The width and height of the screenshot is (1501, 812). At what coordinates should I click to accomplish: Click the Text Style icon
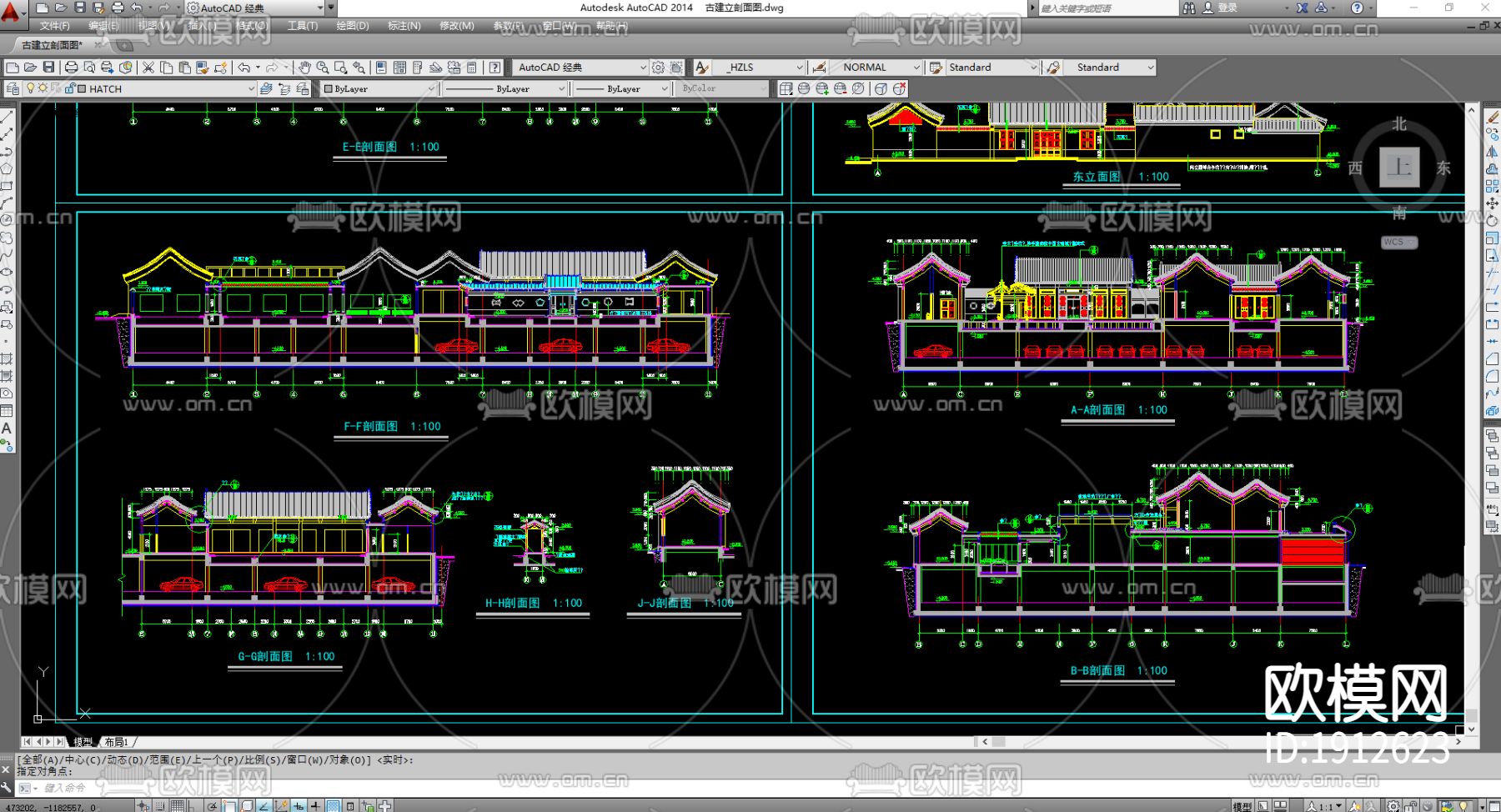pos(702,68)
